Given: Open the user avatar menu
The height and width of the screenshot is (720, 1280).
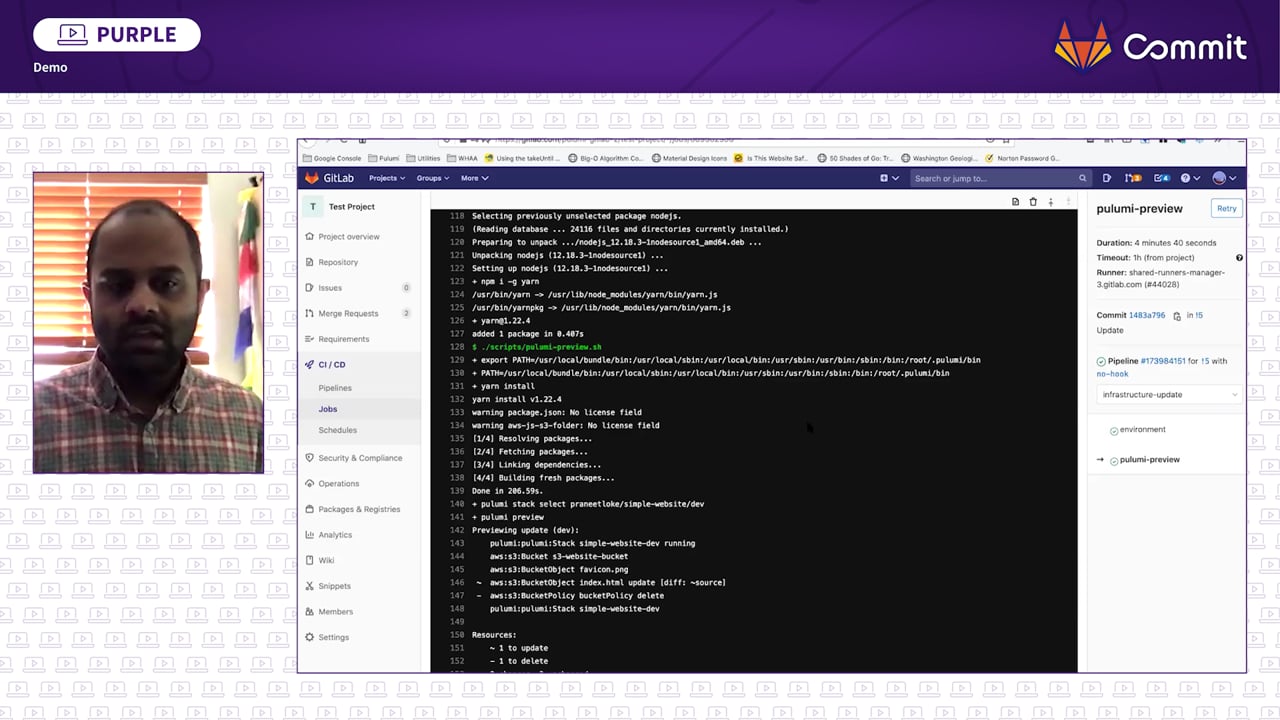Looking at the screenshot, I should pyautogui.click(x=1224, y=178).
